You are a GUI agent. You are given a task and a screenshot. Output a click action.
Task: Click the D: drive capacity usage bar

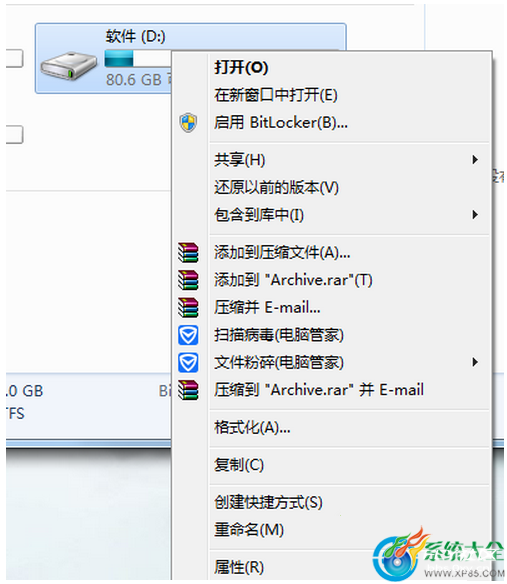pyautogui.click(x=138, y=59)
